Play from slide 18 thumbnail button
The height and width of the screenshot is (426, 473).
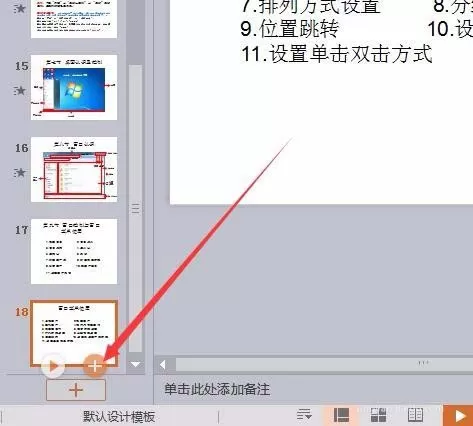pyautogui.click(x=53, y=366)
